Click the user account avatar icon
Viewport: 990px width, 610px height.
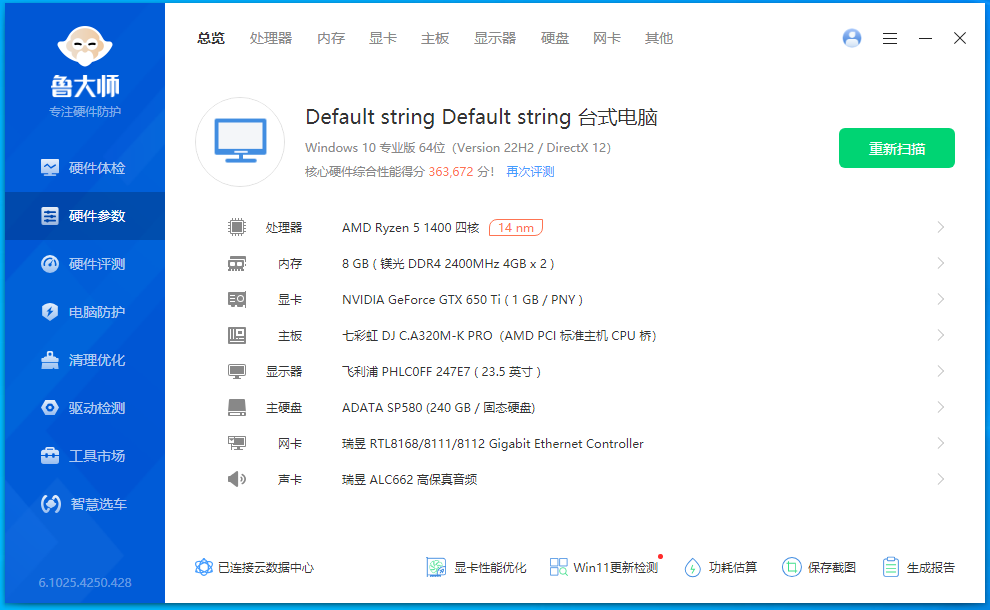(x=852, y=38)
